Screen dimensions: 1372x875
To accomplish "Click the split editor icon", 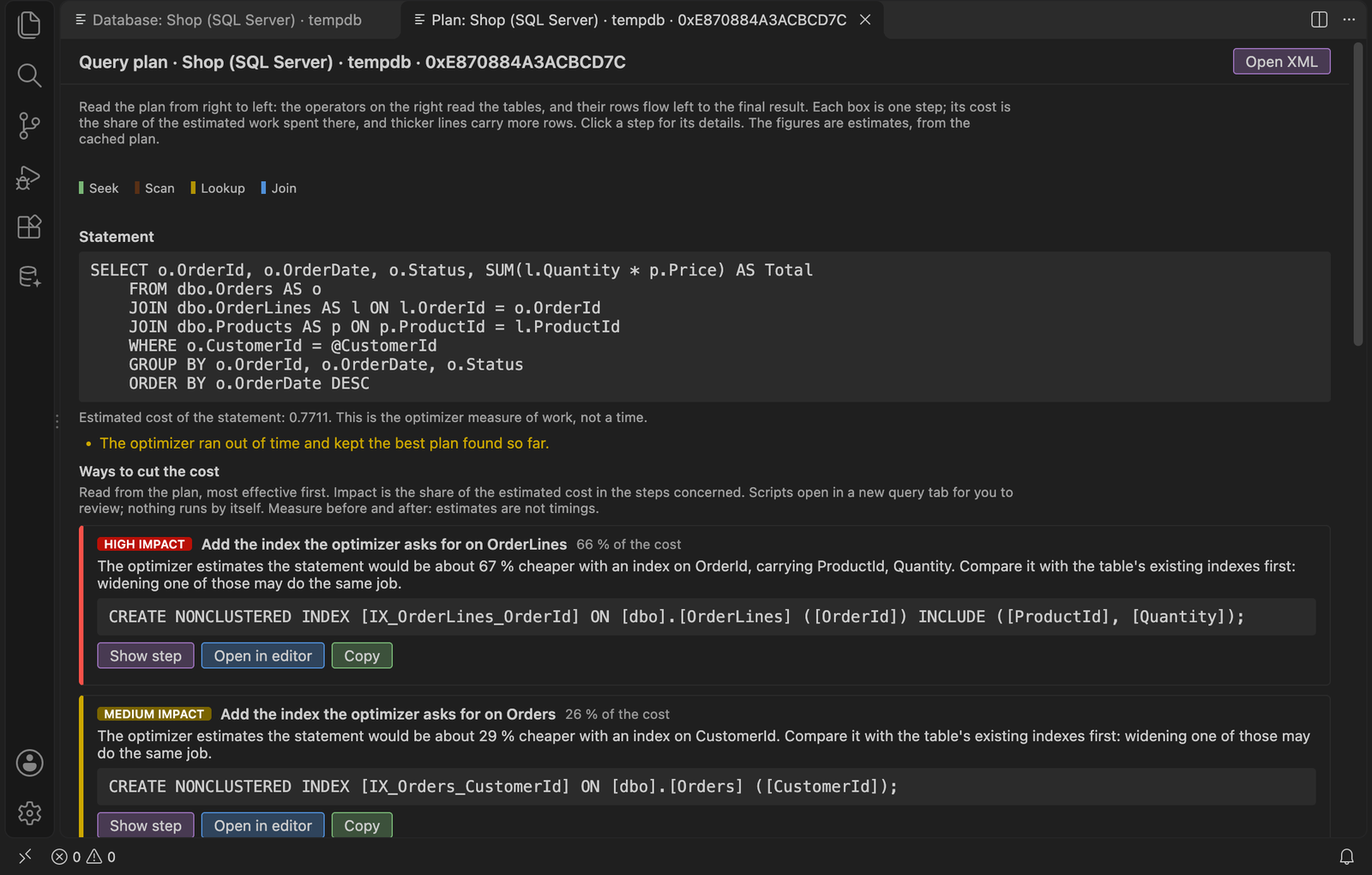I will pos(1319,20).
